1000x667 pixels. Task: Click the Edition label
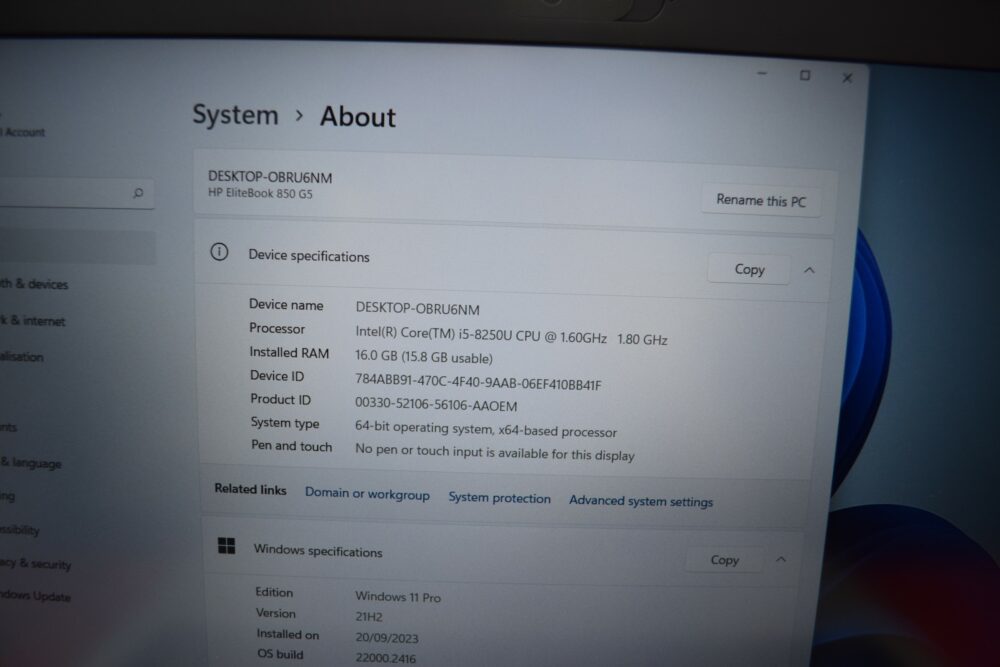(x=274, y=592)
